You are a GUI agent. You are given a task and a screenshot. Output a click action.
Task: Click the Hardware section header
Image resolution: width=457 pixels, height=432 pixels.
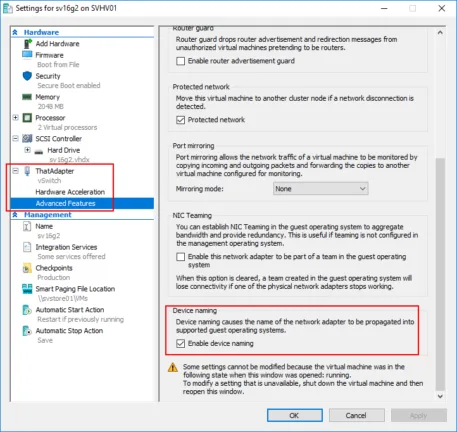tap(41, 32)
